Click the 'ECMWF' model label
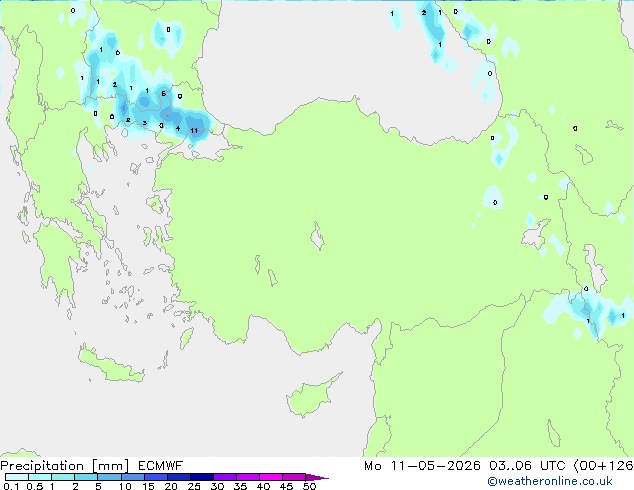 tap(161, 466)
